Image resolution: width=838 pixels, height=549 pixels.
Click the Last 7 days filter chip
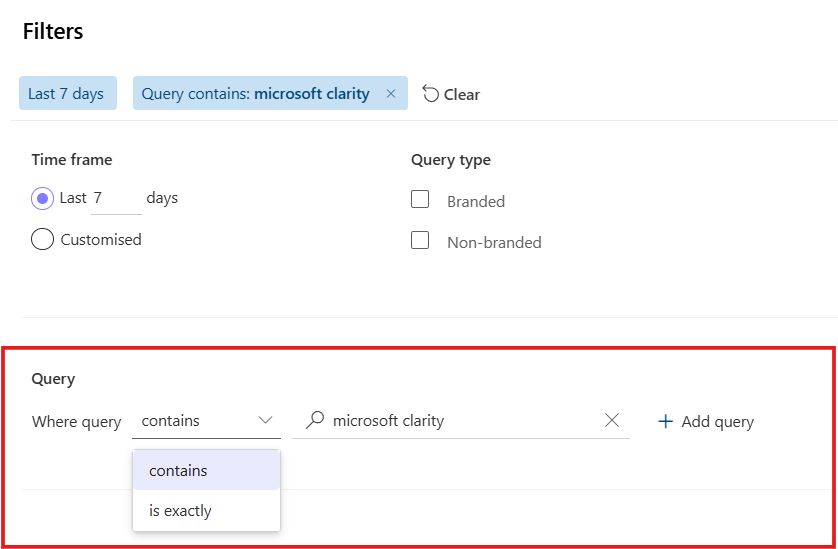click(68, 93)
